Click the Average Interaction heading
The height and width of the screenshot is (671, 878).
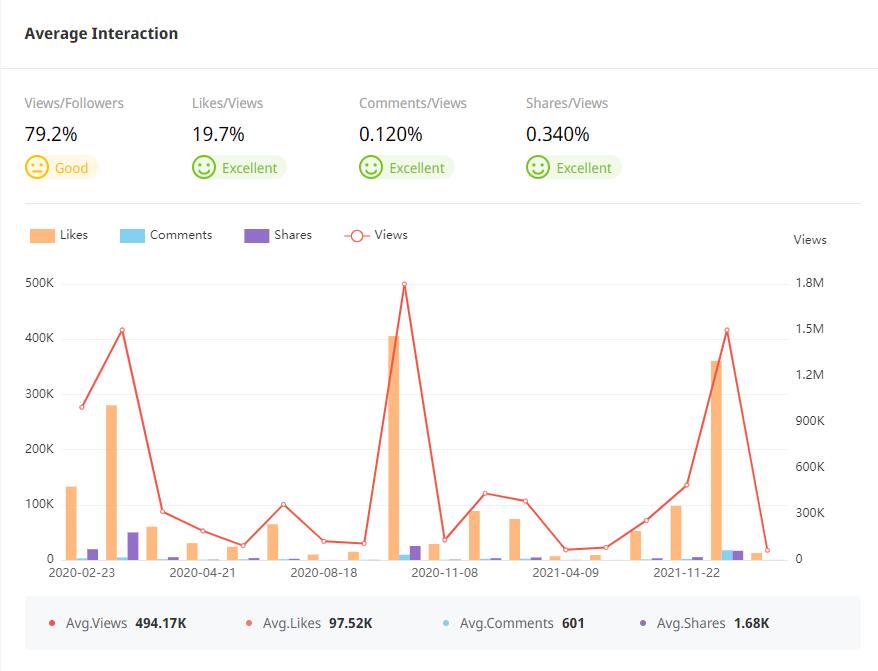(x=101, y=33)
